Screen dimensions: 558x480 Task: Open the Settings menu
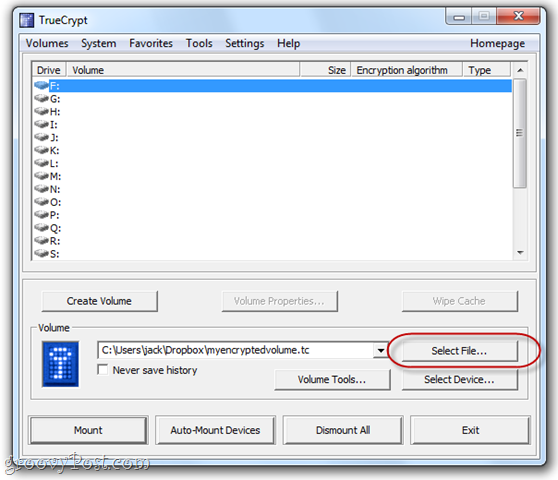coord(244,43)
